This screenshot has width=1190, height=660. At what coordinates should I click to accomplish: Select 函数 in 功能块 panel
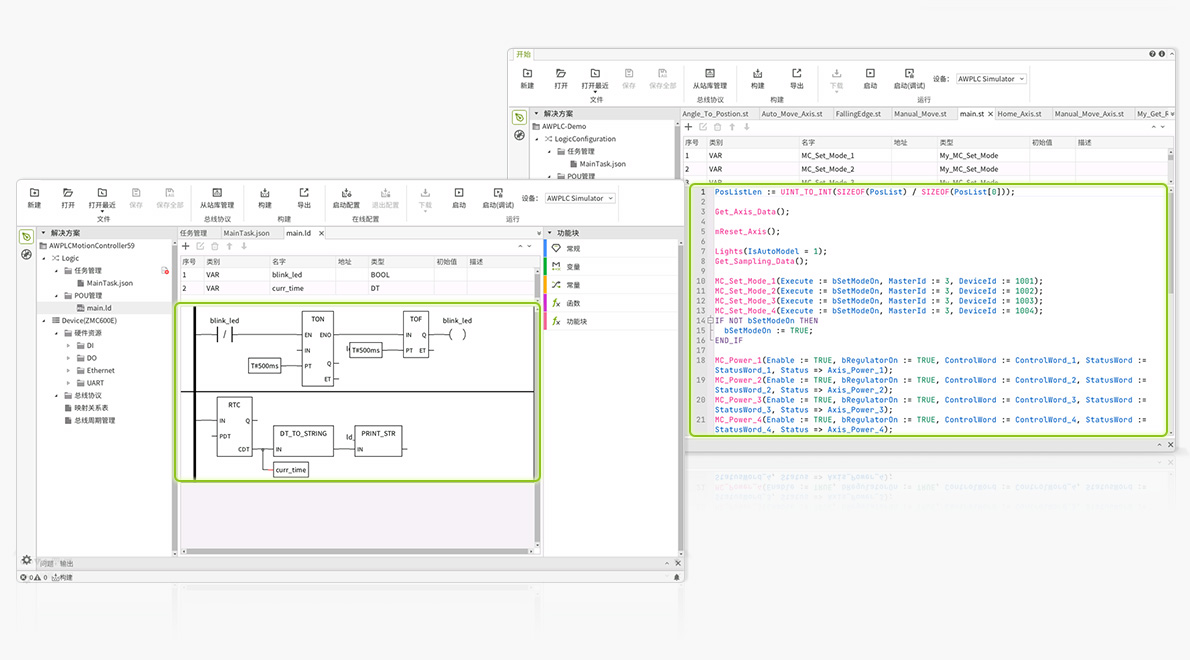(573, 303)
